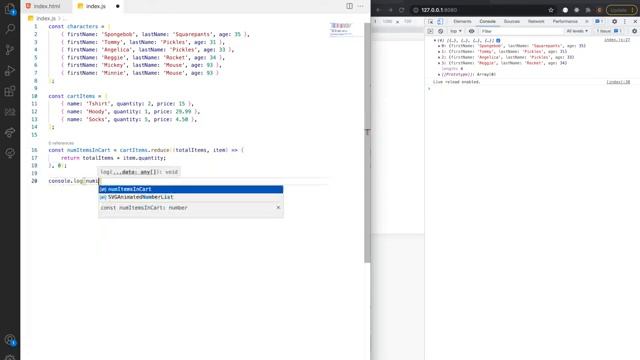Open the Run and Debug view

tap(10, 71)
